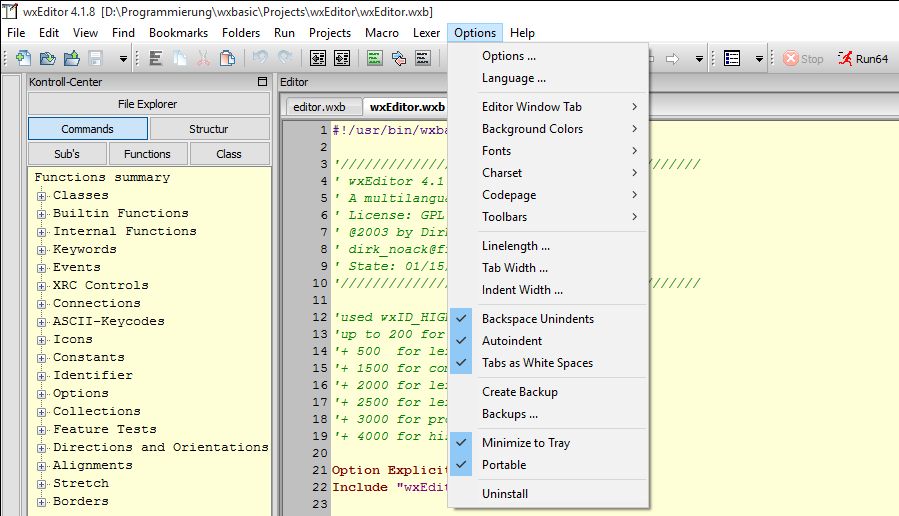Disable the Autoindent option
The image size is (899, 516).
[512, 341]
